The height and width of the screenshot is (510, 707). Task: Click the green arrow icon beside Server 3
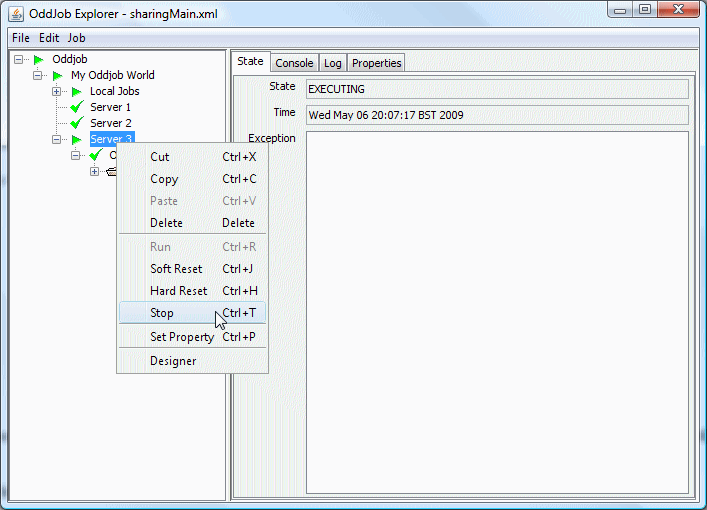76,139
